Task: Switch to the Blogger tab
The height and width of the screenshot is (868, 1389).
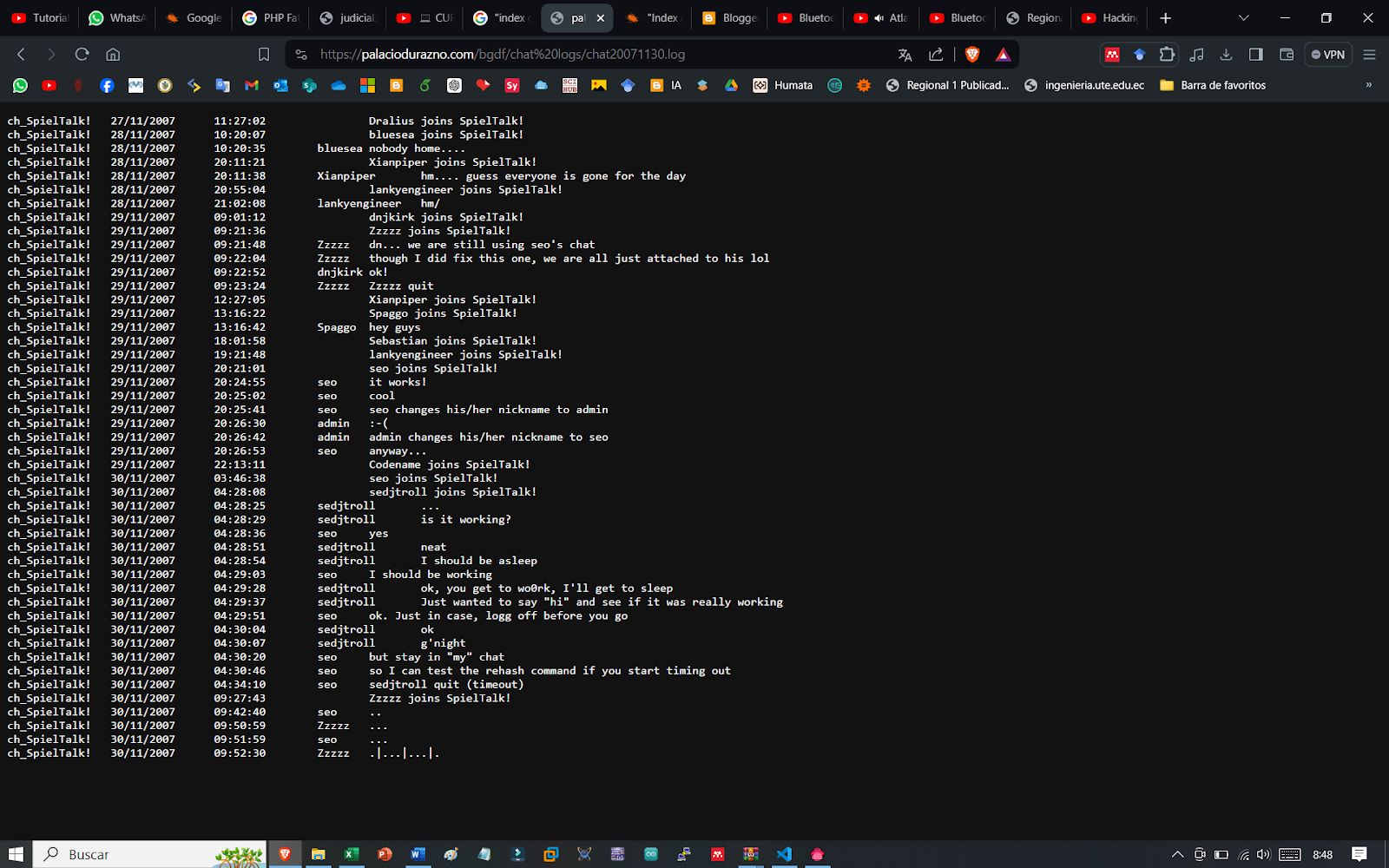Action: click(730, 17)
